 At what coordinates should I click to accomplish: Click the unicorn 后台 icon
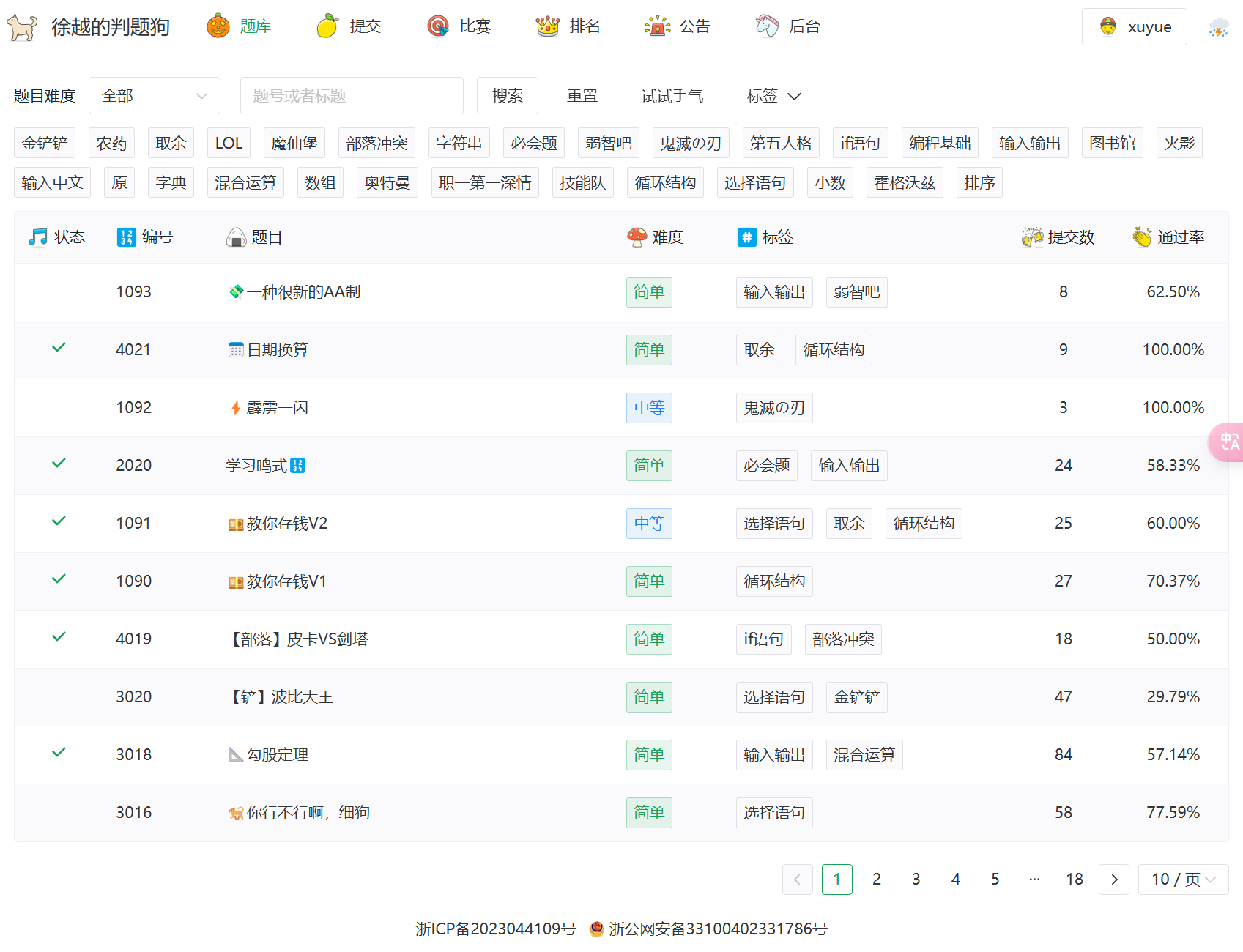click(767, 26)
